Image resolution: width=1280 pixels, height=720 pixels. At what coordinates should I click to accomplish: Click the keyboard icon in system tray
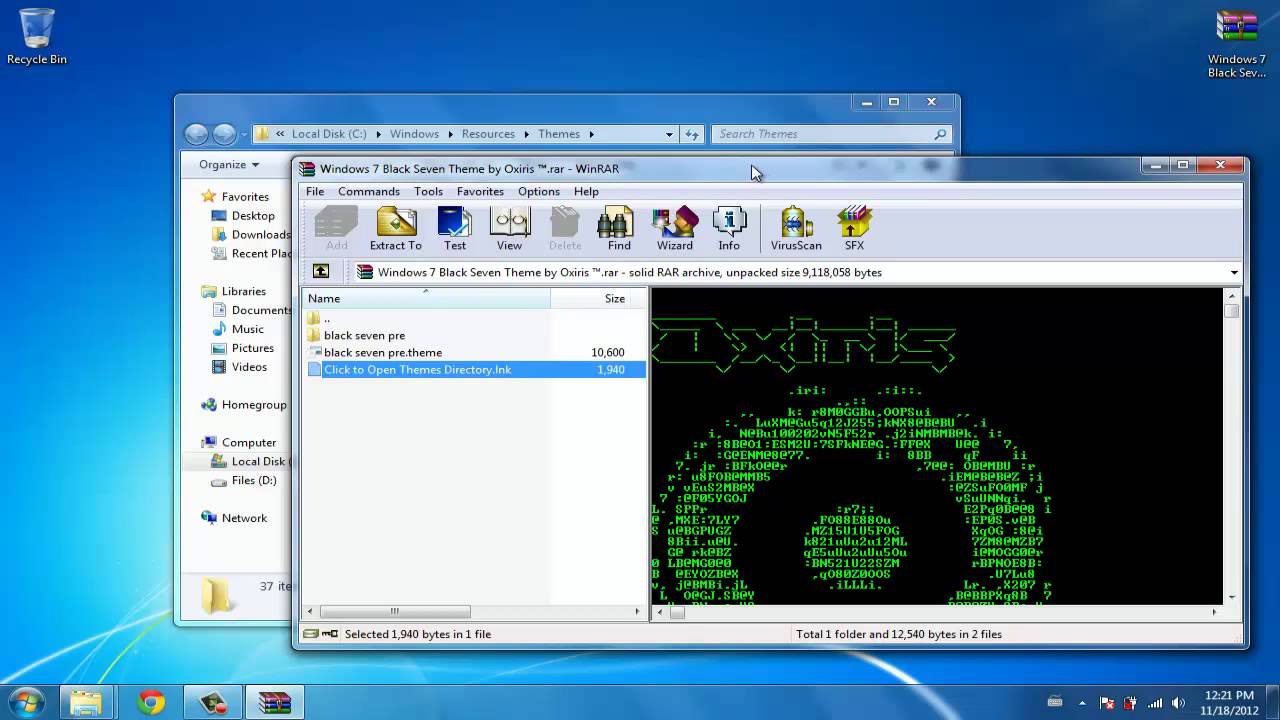click(1055, 703)
